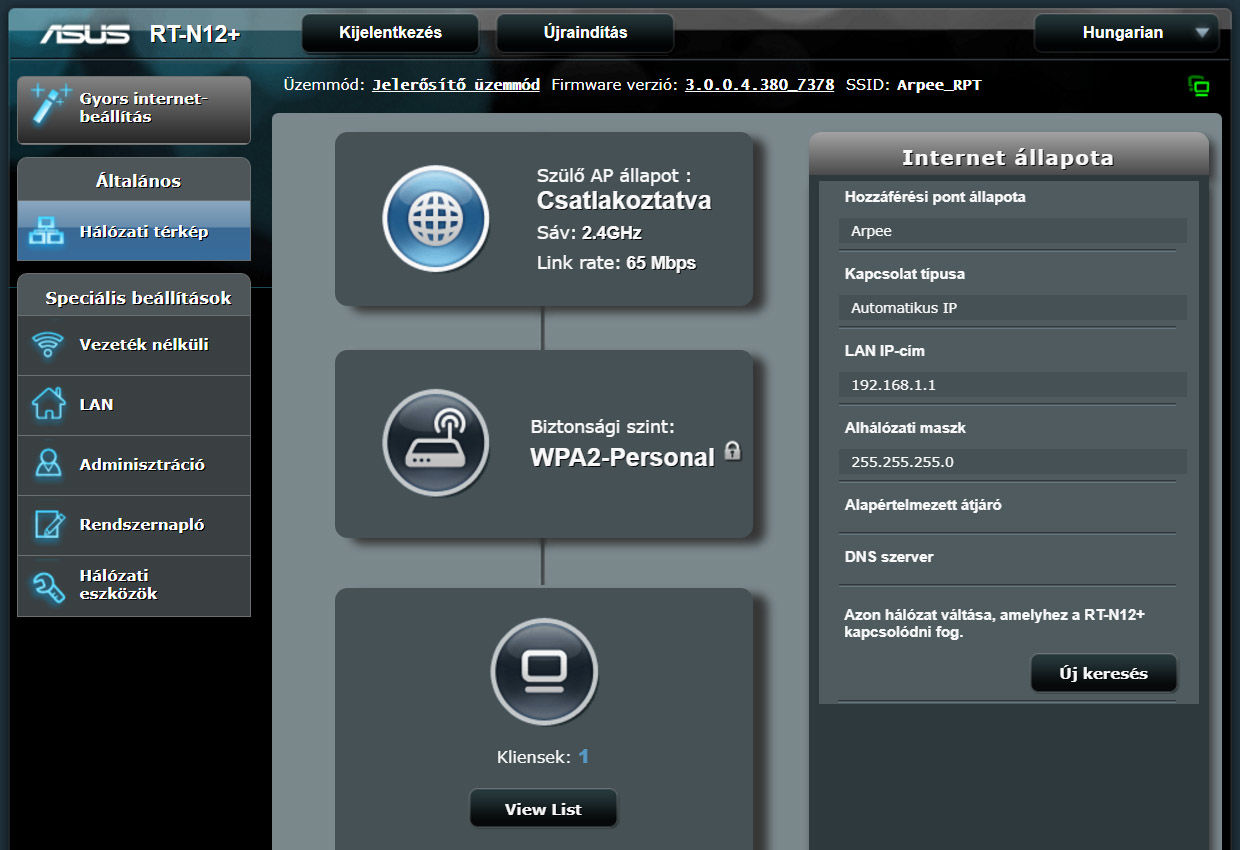
Task: Click the View List button
Action: (543, 809)
